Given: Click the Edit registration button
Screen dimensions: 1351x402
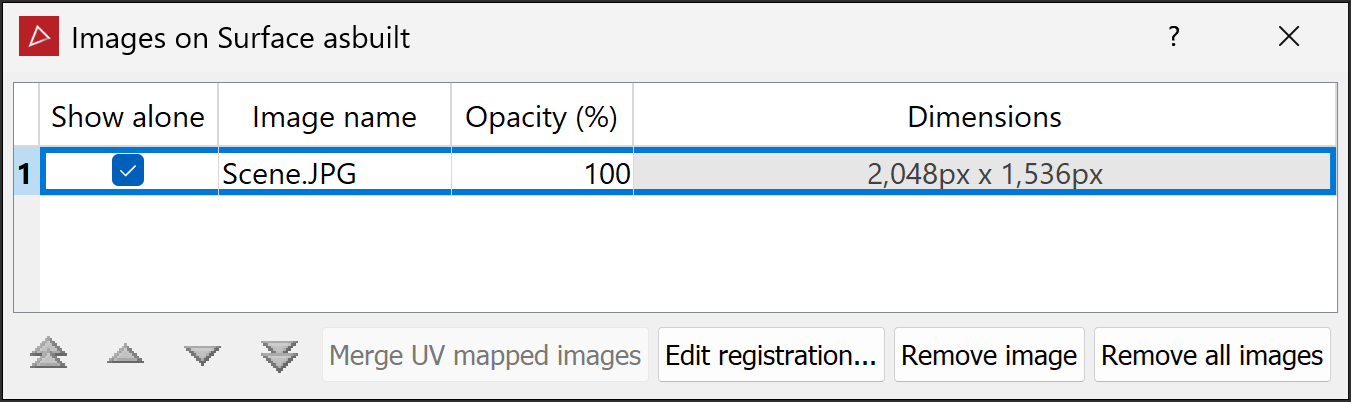Looking at the screenshot, I should (770, 355).
